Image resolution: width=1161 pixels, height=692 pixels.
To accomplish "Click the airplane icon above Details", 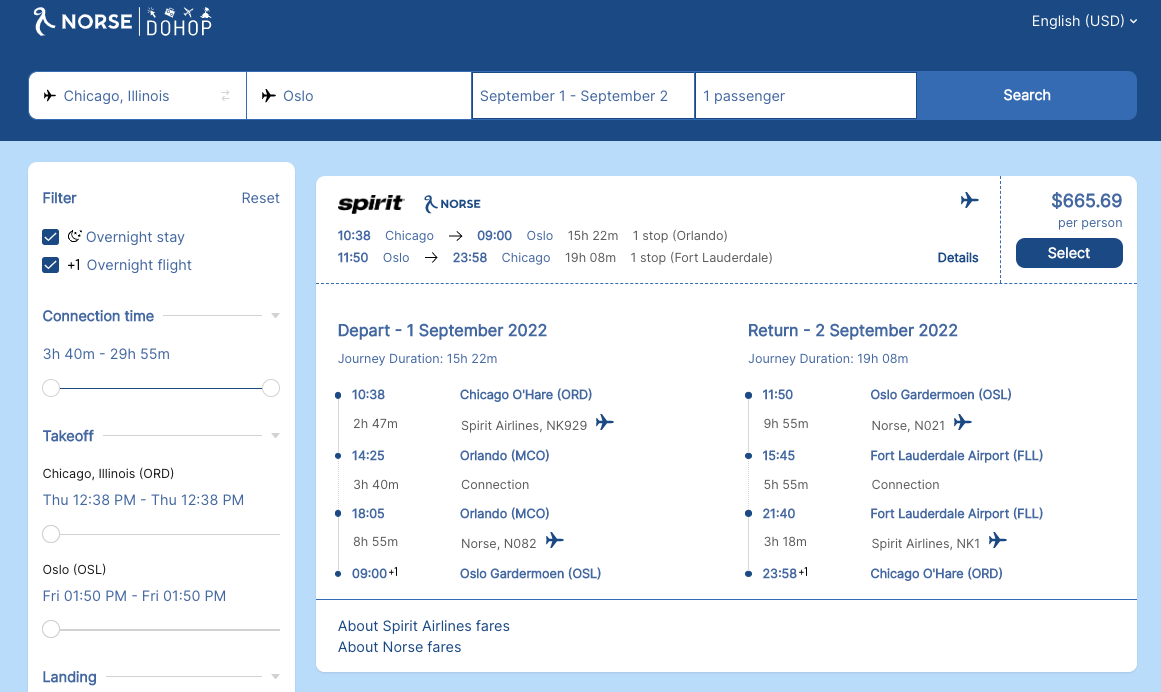I will 968,201.
